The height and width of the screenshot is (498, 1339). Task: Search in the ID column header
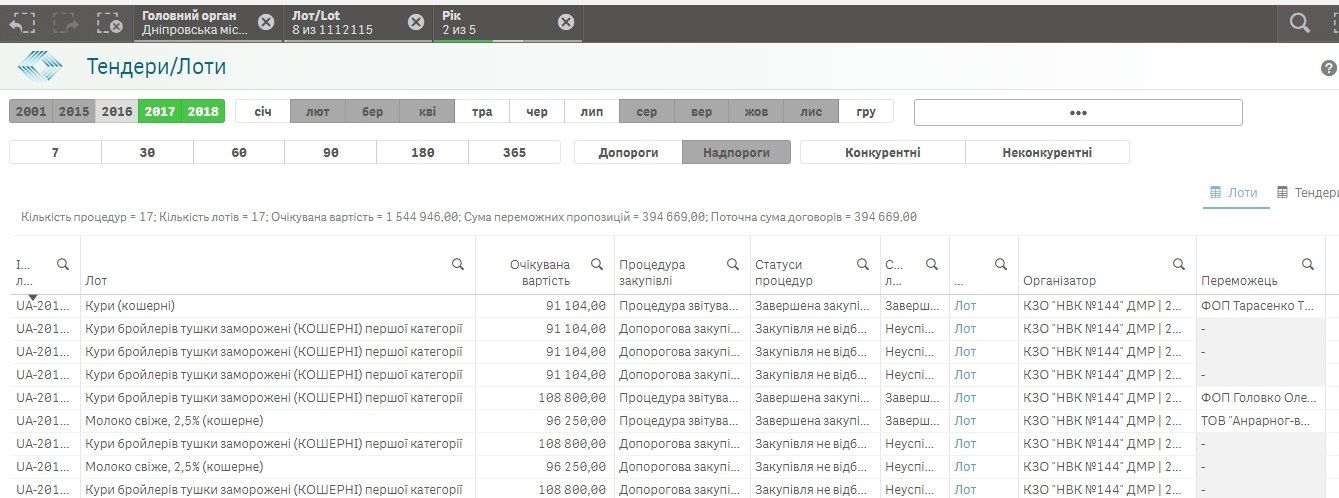(63, 264)
